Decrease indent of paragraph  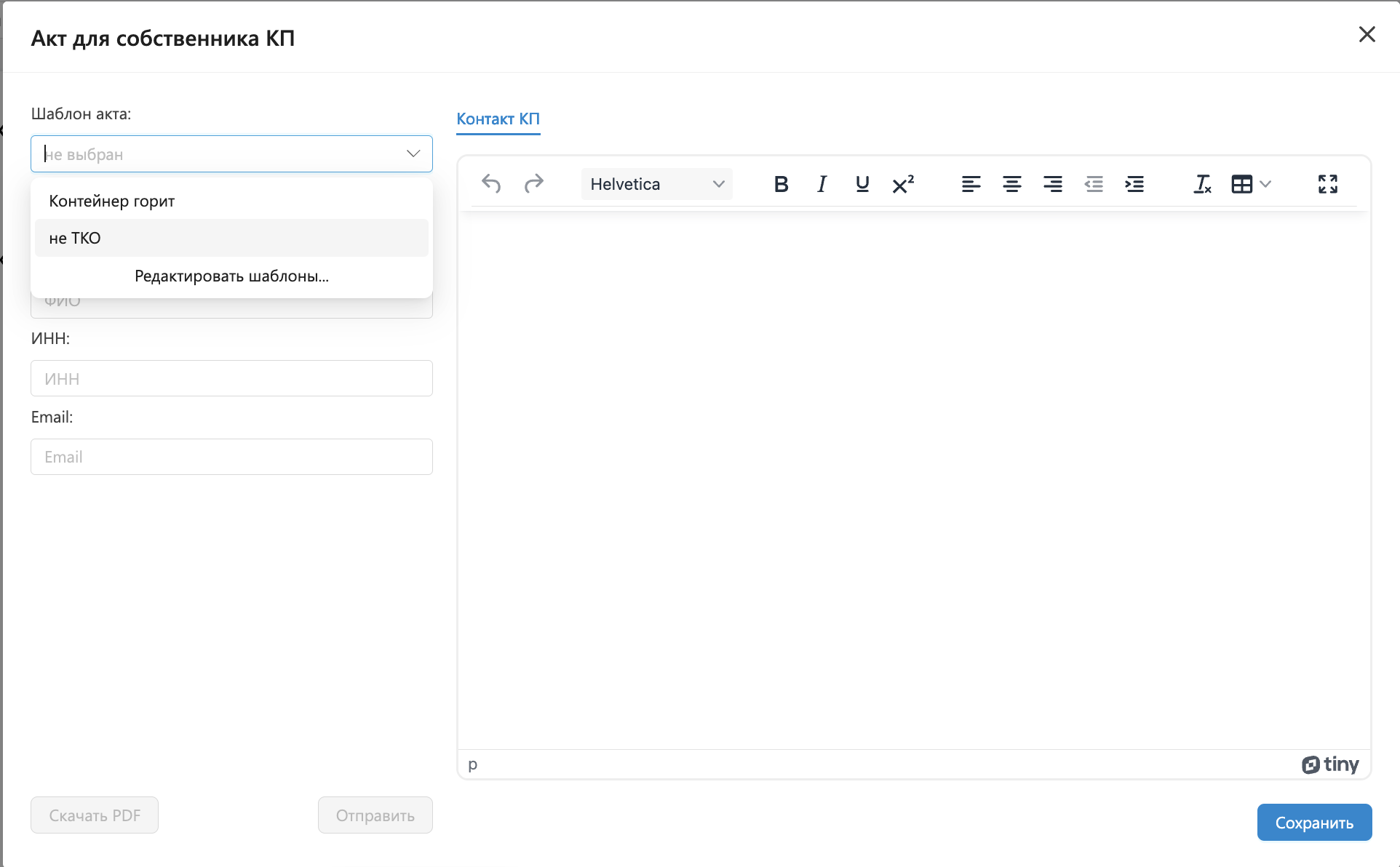(1093, 184)
